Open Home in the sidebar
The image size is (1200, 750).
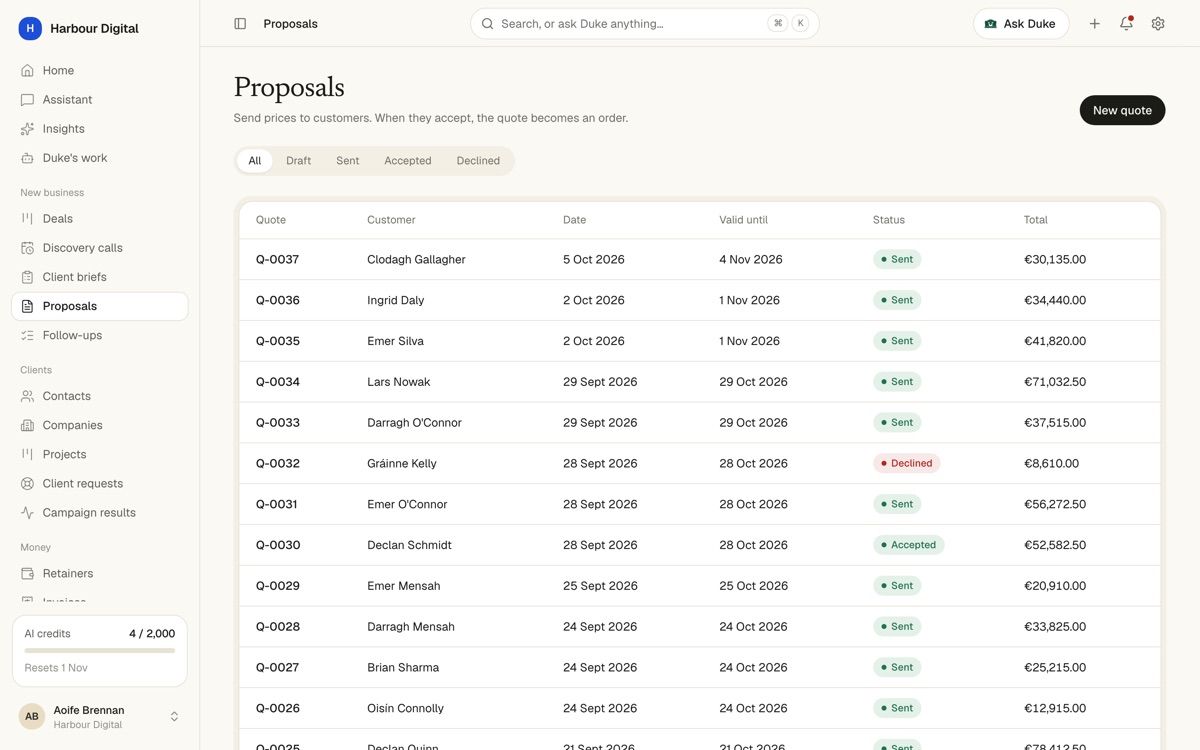(100, 70)
